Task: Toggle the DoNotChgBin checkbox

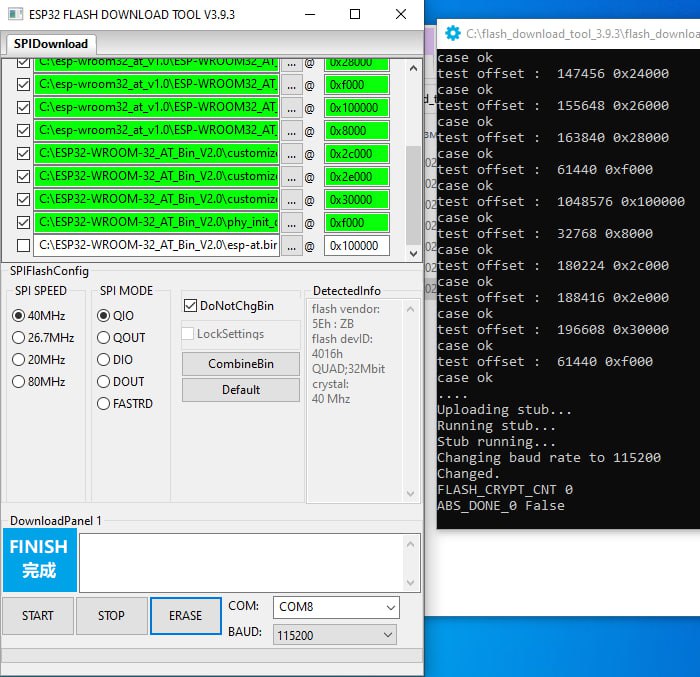Action: (x=190, y=306)
